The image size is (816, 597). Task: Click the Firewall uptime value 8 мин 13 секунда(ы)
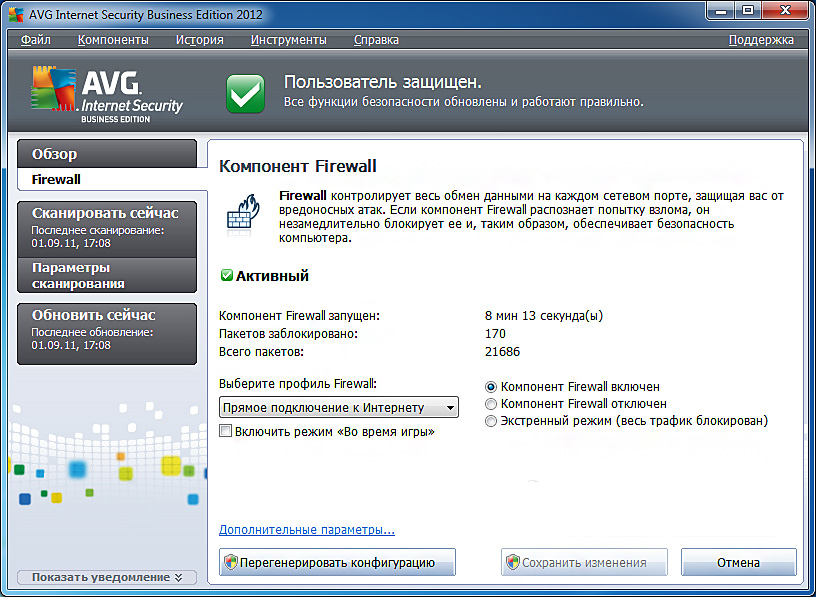544,315
